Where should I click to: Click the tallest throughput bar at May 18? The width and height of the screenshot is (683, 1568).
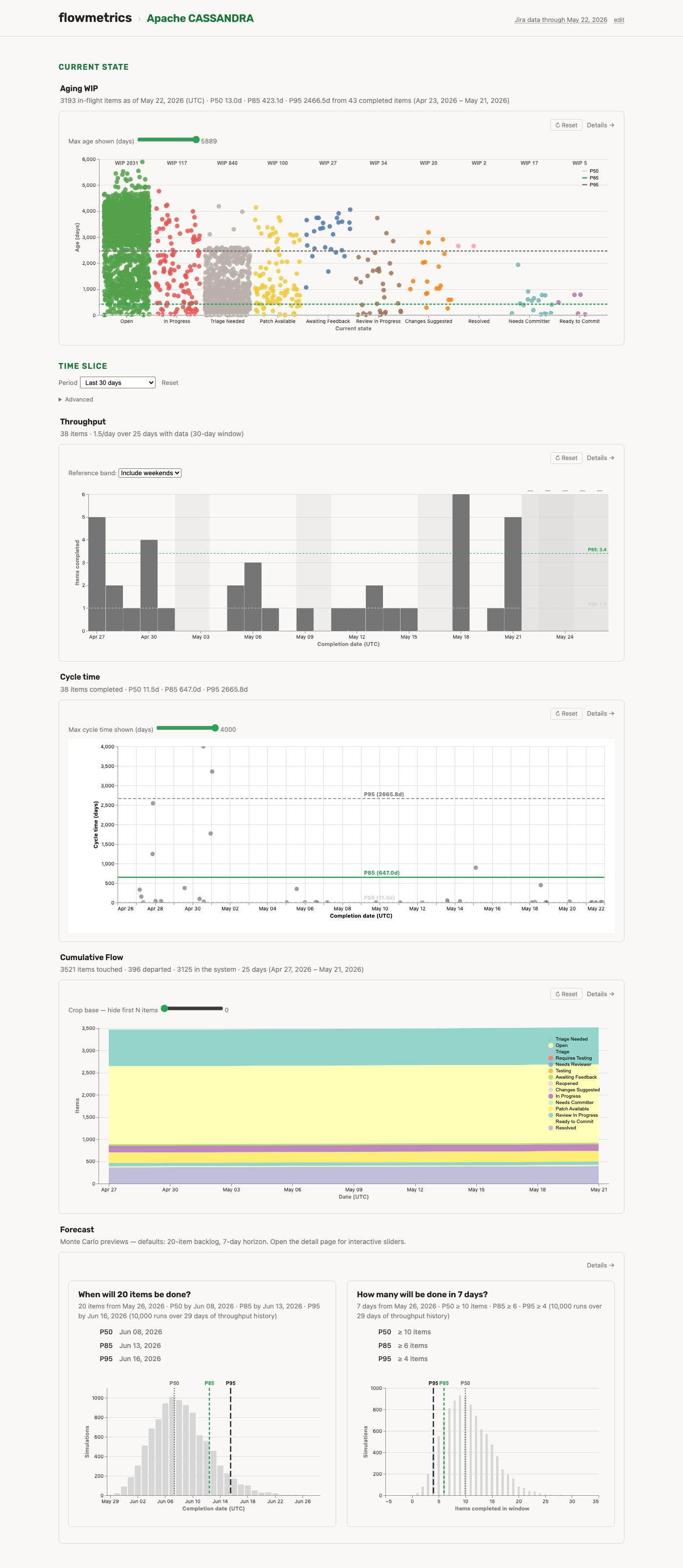coord(461,563)
